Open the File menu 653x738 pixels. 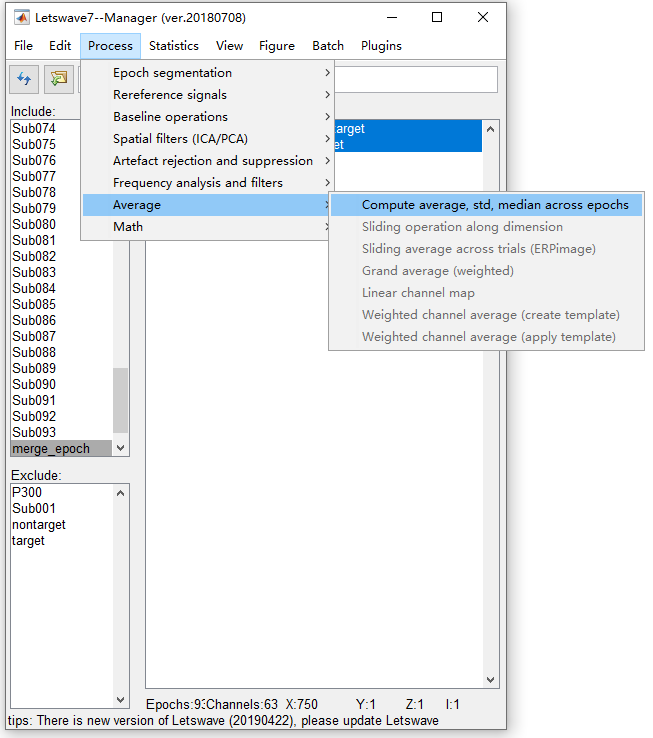[x=24, y=46]
